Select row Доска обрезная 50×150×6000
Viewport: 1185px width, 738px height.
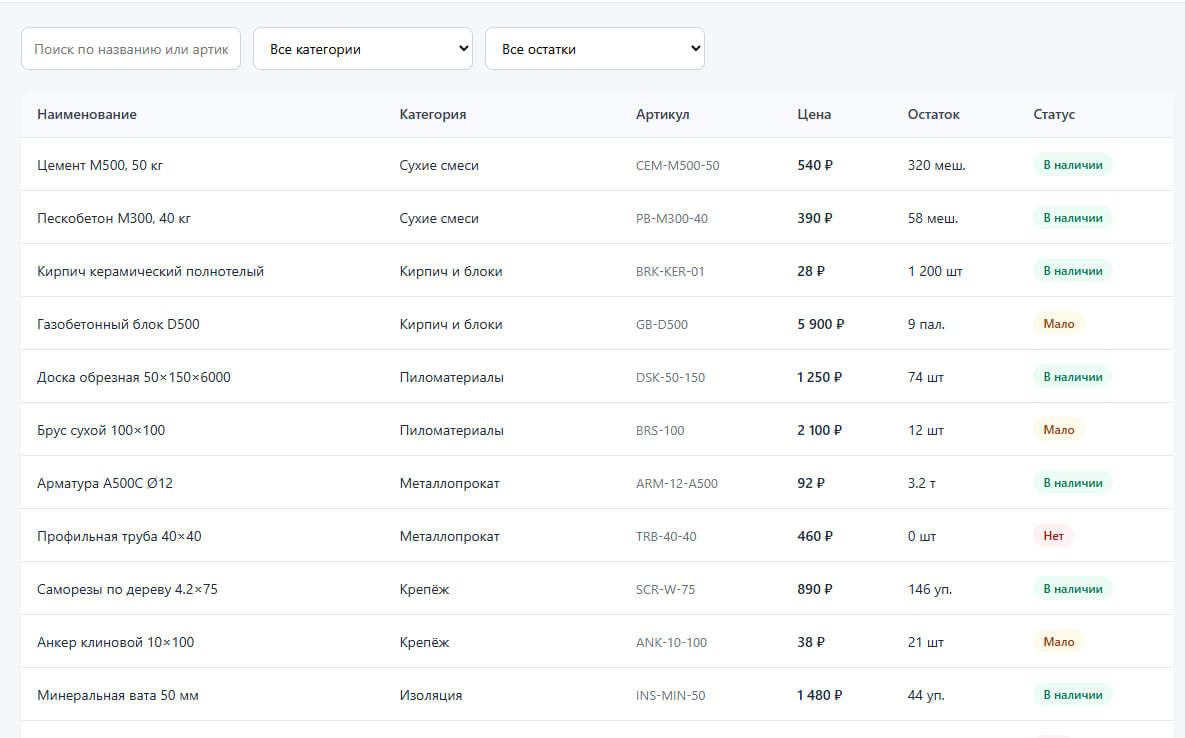596,376
